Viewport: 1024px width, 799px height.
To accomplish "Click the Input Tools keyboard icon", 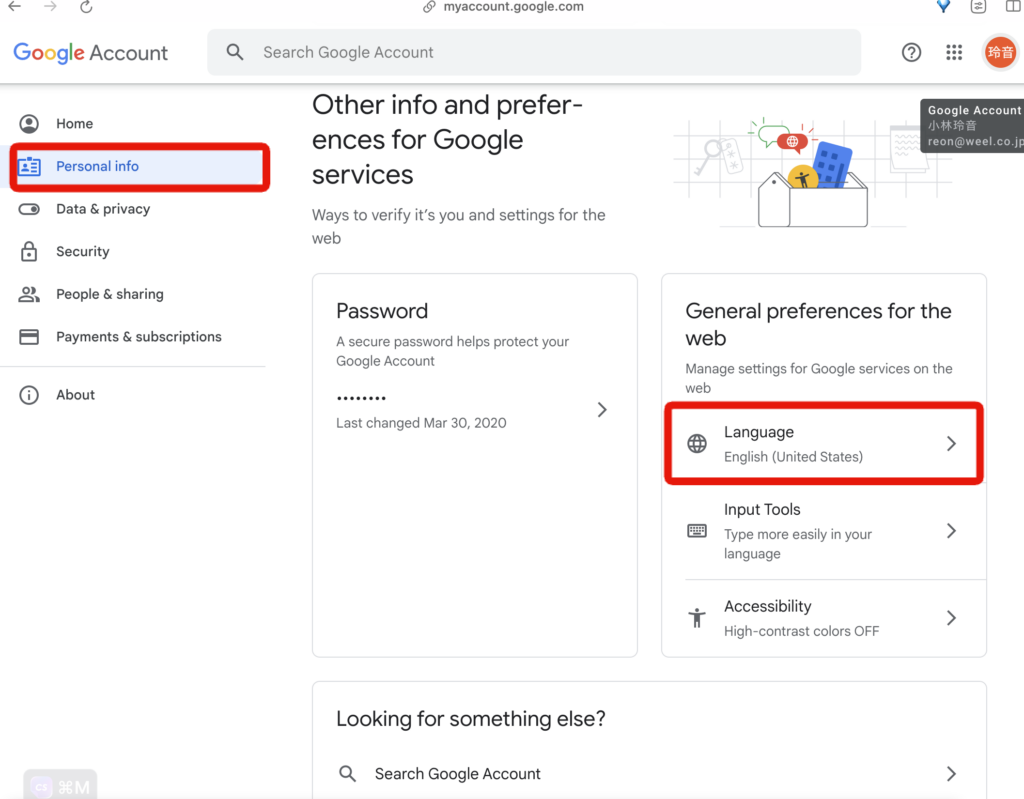I will pyautogui.click(x=697, y=530).
